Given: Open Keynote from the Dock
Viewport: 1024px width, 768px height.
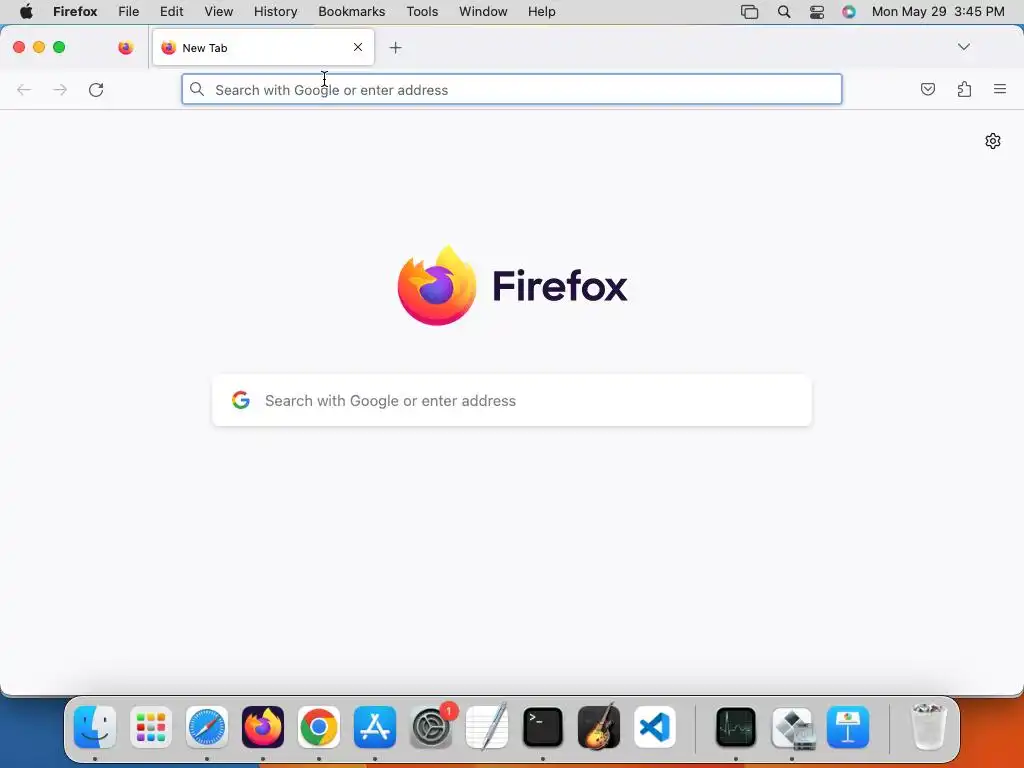Looking at the screenshot, I should click(x=848, y=727).
